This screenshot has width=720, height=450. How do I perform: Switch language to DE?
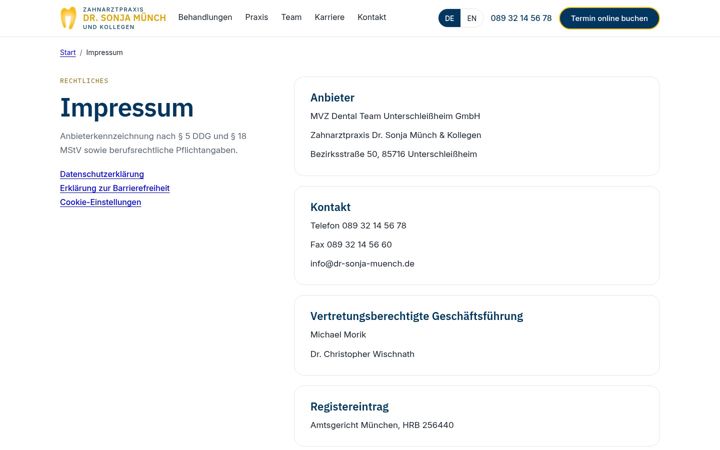click(450, 18)
